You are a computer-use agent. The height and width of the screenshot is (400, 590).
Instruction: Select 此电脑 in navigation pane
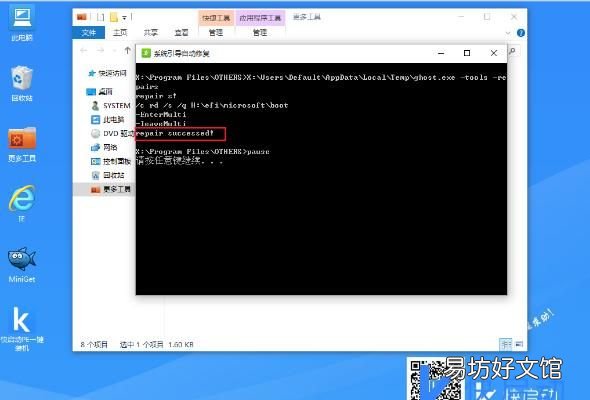coord(108,120)
